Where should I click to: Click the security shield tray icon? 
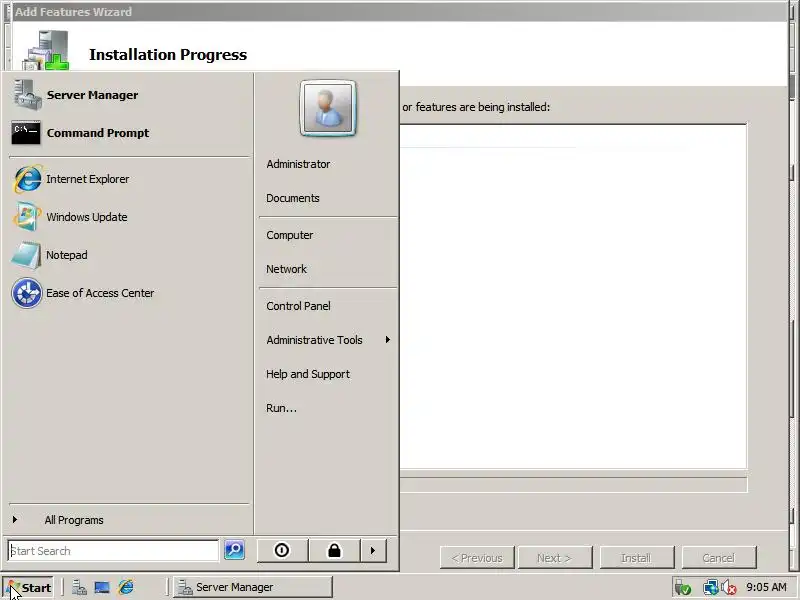(683, 588)
